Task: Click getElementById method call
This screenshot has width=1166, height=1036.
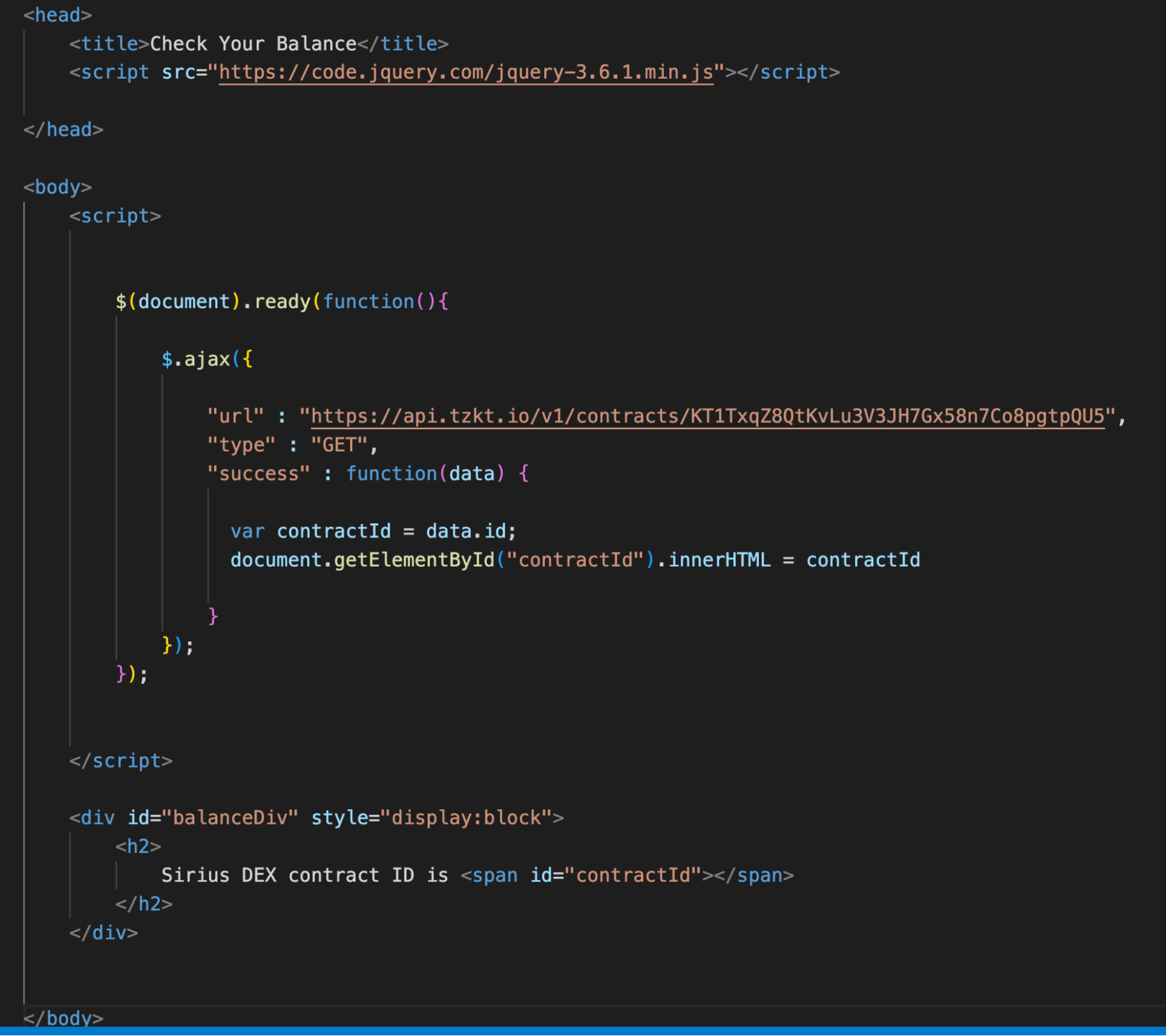Action: click(414, 560)
